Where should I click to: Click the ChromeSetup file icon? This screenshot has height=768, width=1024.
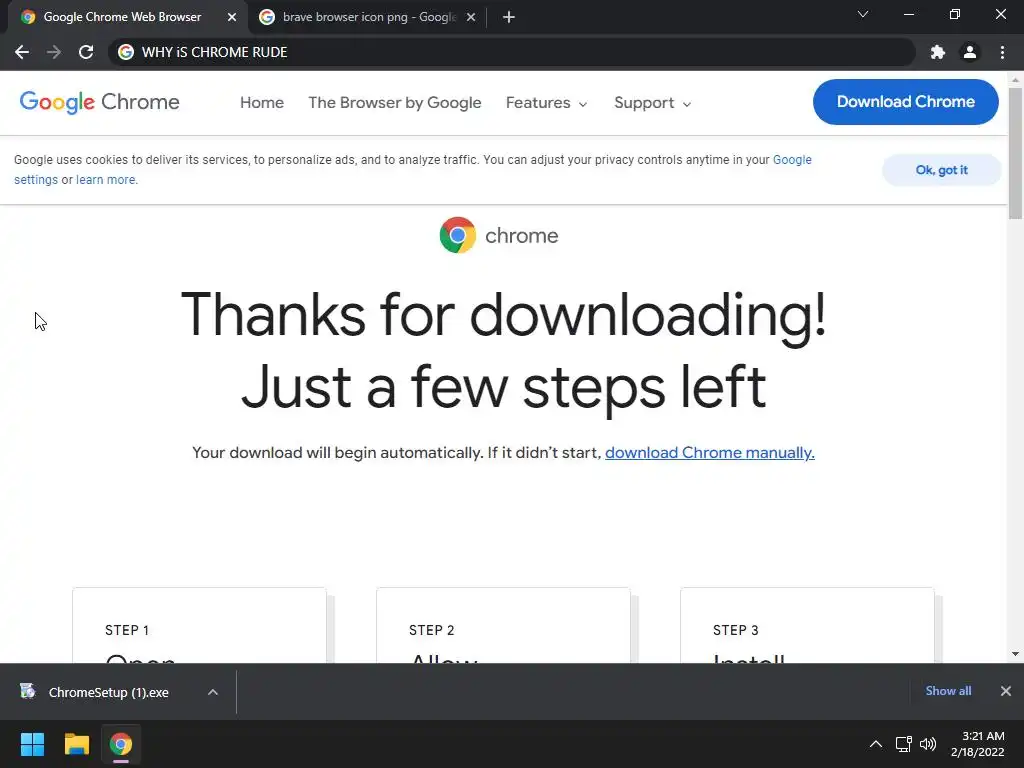[x=27, y=691]
